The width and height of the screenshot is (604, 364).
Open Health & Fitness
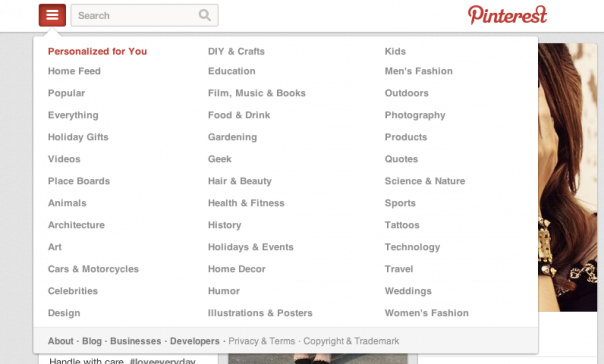tap(246, 203)
